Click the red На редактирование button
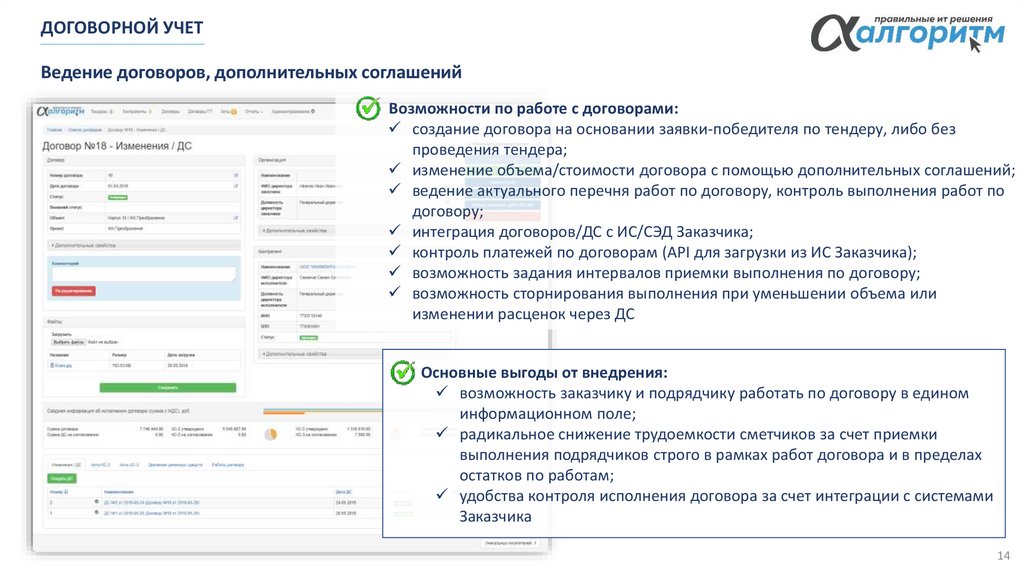The width and height of the screenshot is (1024, 574). tap(74, 291)
